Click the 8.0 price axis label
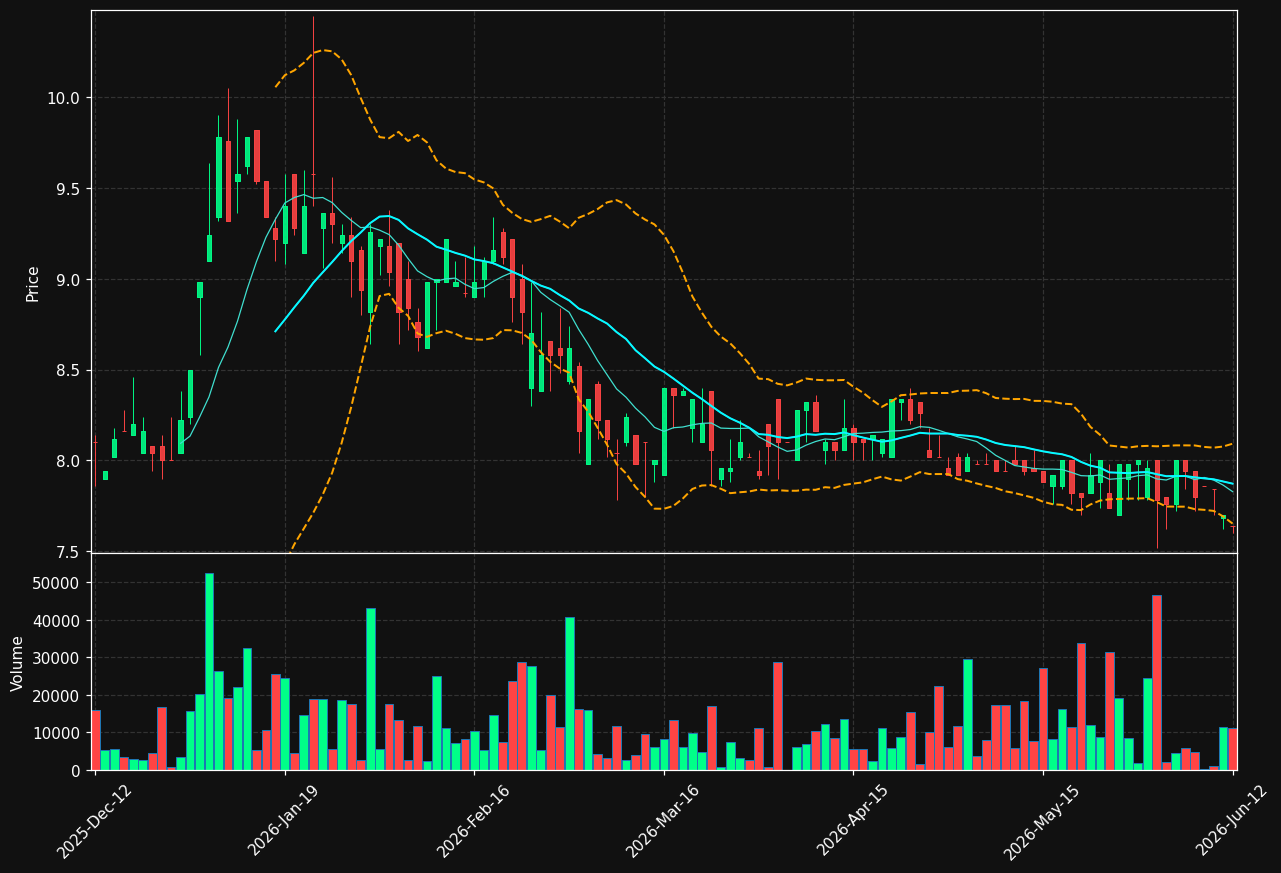 tap(69, 461)
